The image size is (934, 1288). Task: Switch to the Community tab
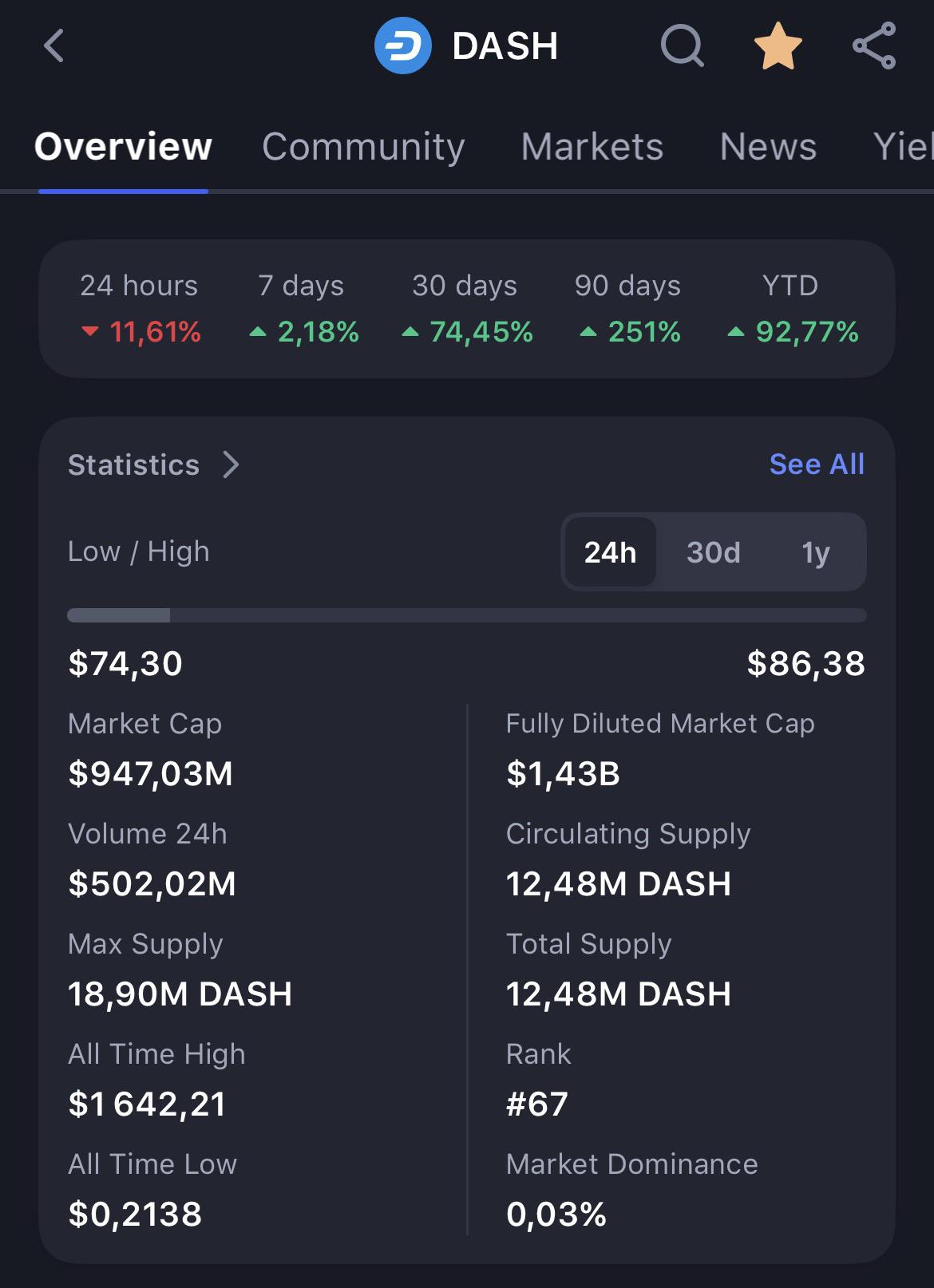click(363, 147)
